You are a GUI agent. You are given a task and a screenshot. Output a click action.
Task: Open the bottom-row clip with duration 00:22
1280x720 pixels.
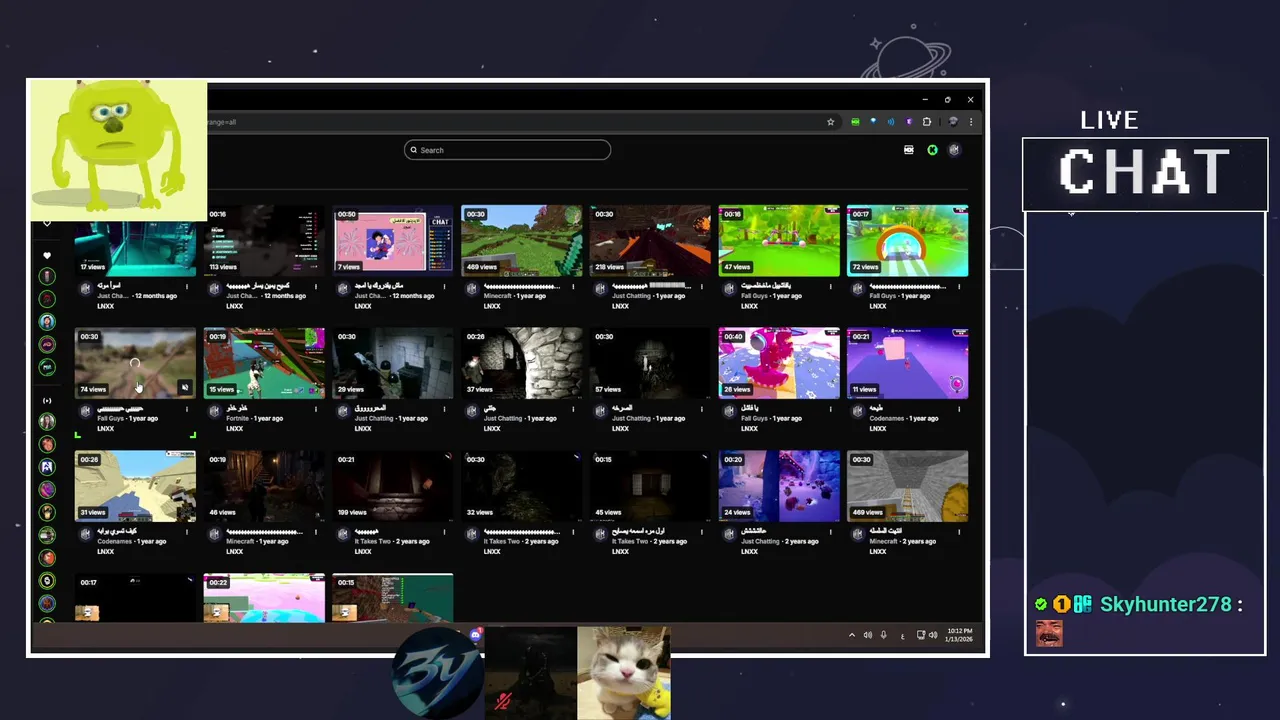264,598
